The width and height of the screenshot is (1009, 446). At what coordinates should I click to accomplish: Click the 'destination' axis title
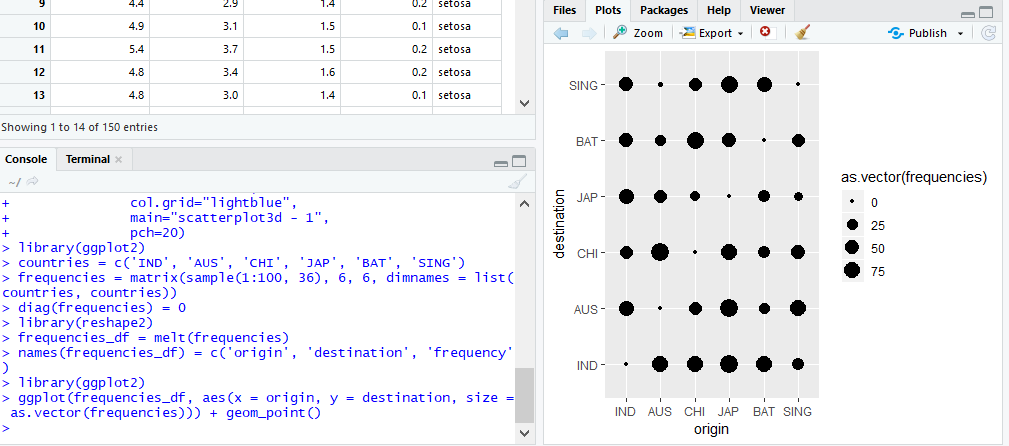(559, 223)
